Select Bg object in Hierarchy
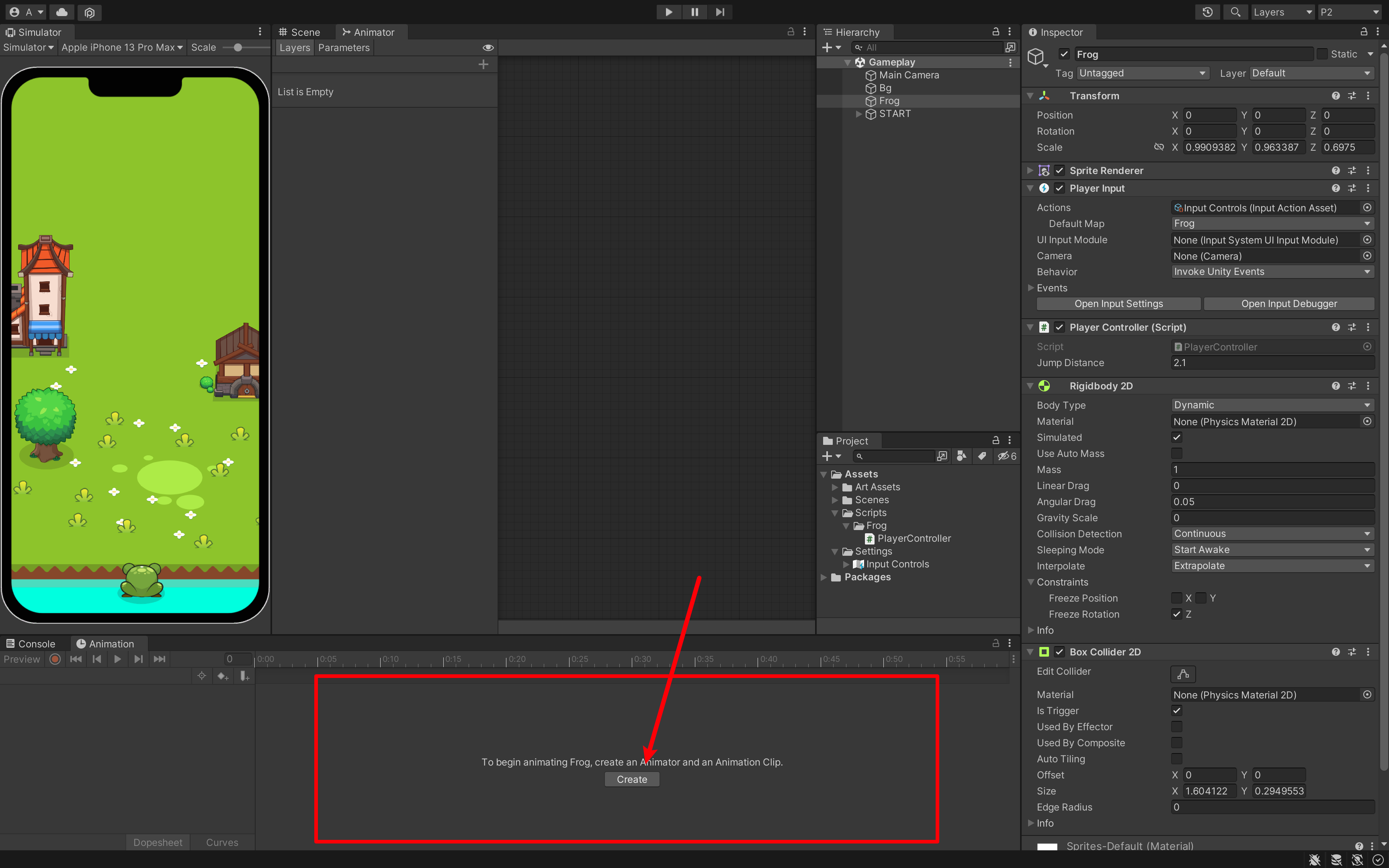 [x=885, y=88]
